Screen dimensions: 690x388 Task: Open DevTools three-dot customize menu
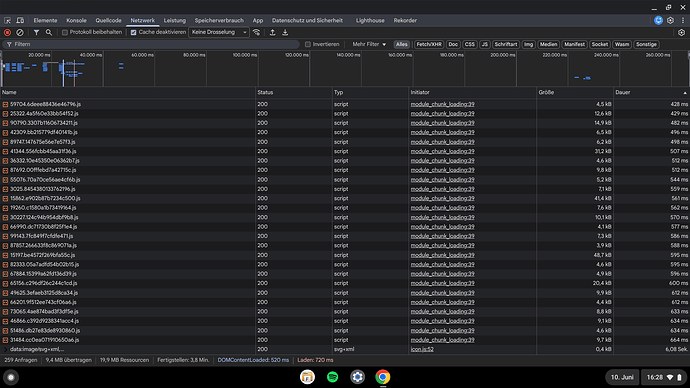click(x=683, y=21)
